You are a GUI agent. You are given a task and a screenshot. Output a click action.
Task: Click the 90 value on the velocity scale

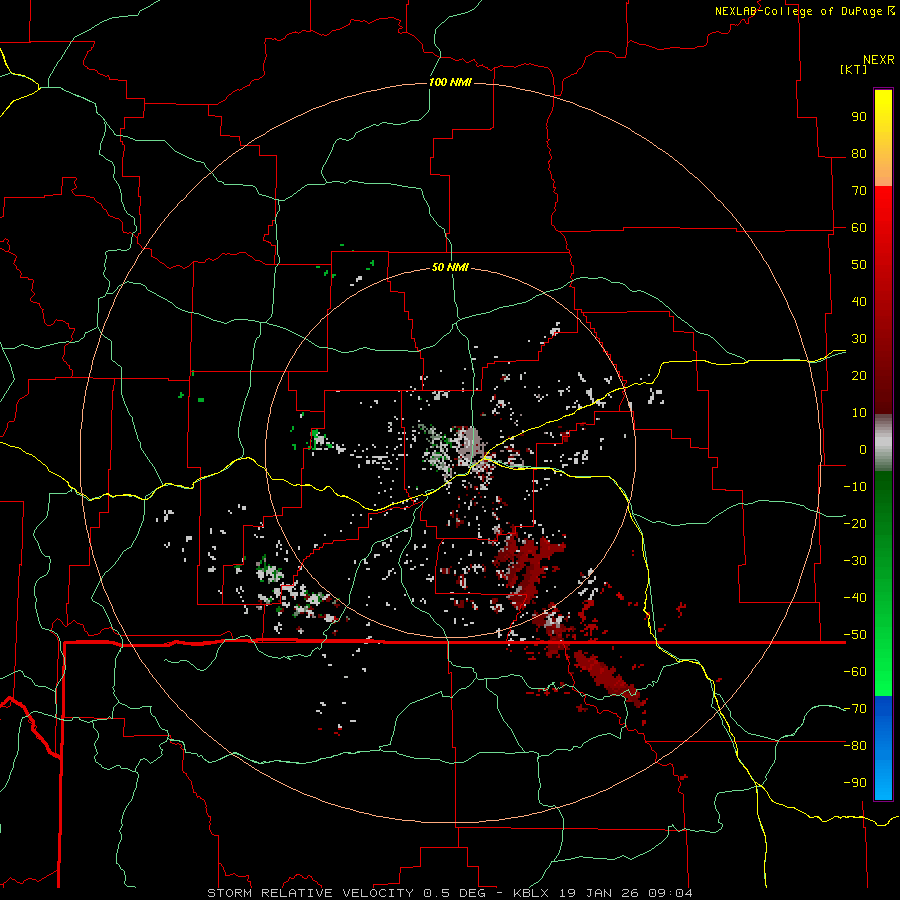[859, 117]
